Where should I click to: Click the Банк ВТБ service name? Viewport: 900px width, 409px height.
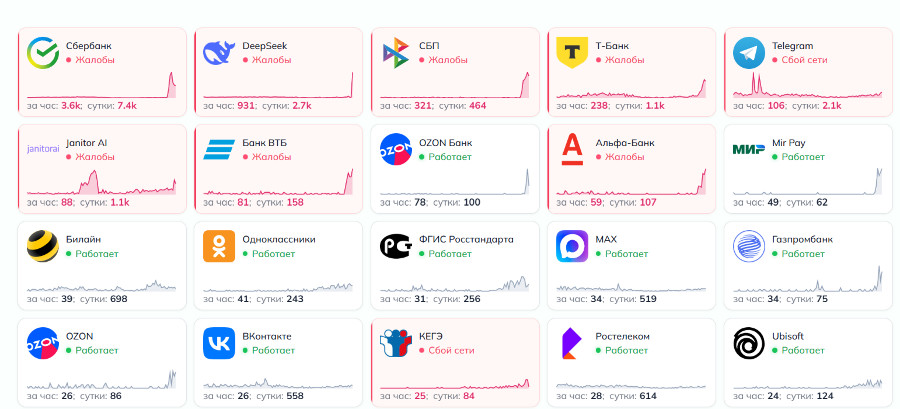(x=265, y=143)
